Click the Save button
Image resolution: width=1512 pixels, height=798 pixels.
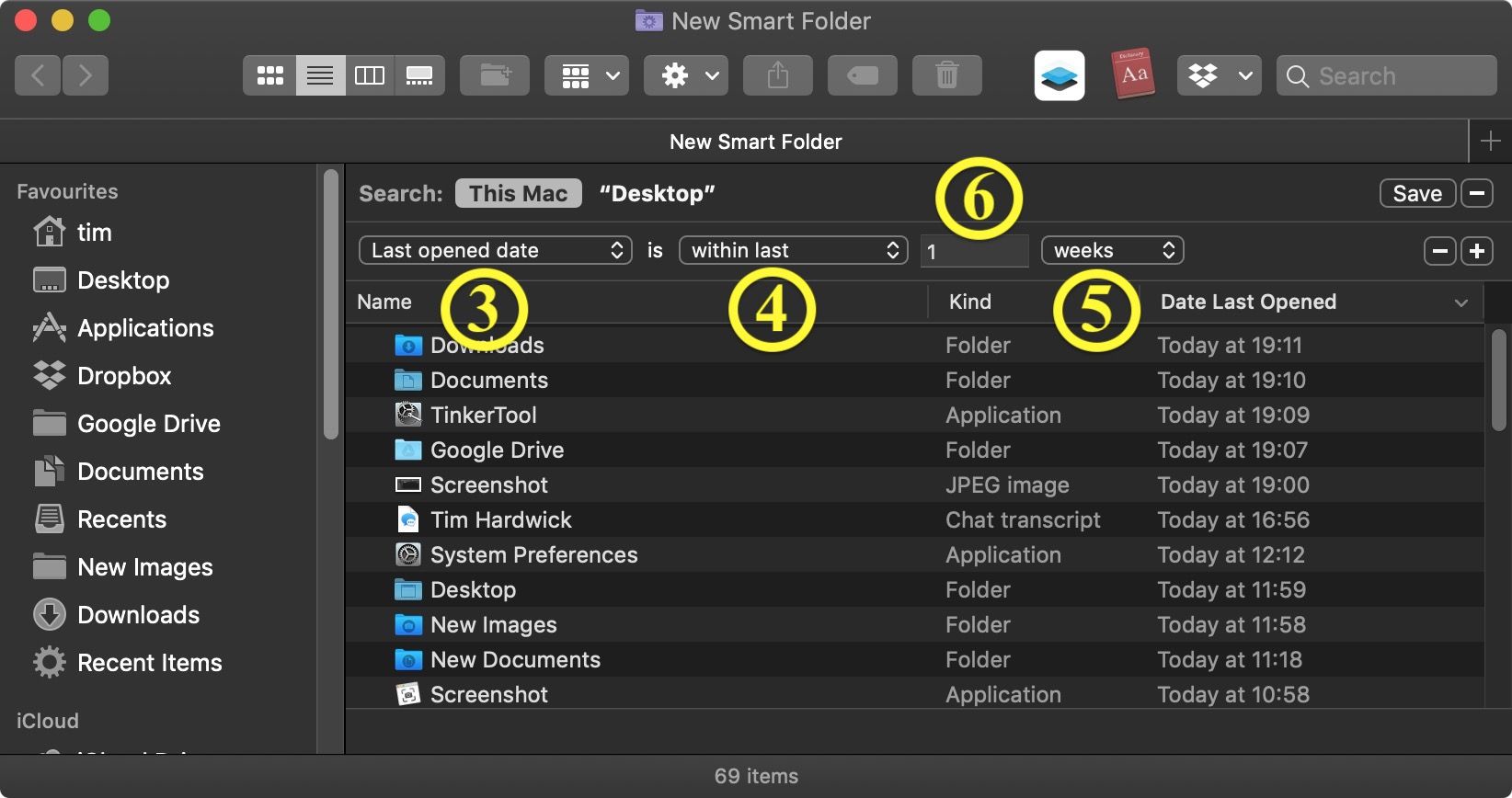tap(1416, 193)
